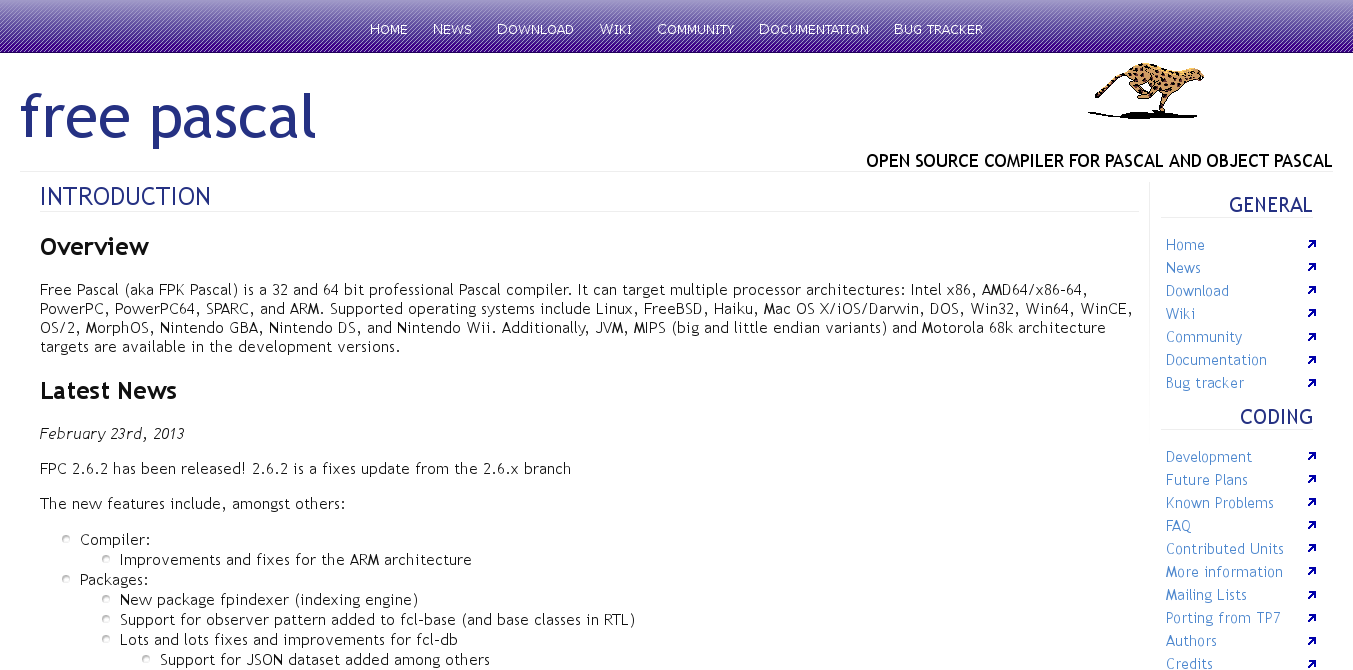1353x670 pixels.
Task: Click the 'FPC 2.6.2 has been released!' line
Action: pos(305,469)
